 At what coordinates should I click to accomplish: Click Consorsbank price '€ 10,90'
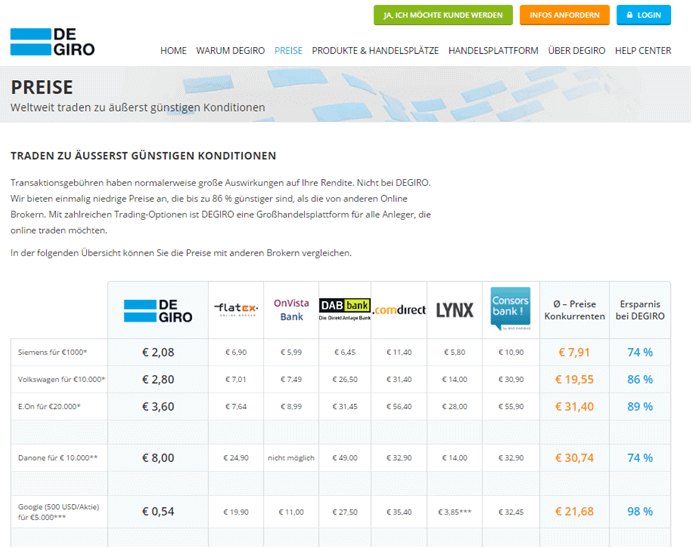[x=511, y=353]
